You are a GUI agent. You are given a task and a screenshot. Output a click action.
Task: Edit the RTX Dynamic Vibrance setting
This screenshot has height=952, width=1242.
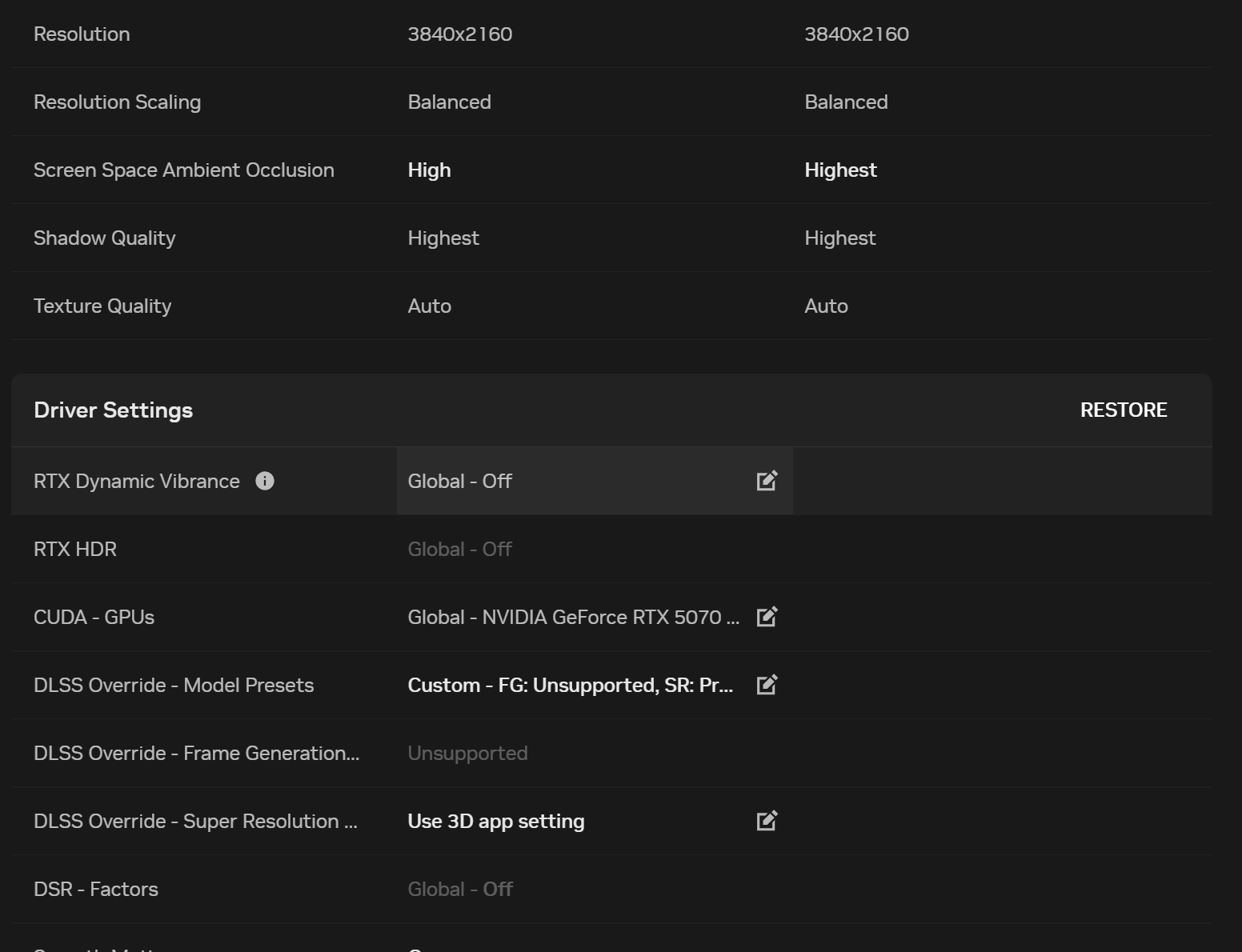pos(767,481)
